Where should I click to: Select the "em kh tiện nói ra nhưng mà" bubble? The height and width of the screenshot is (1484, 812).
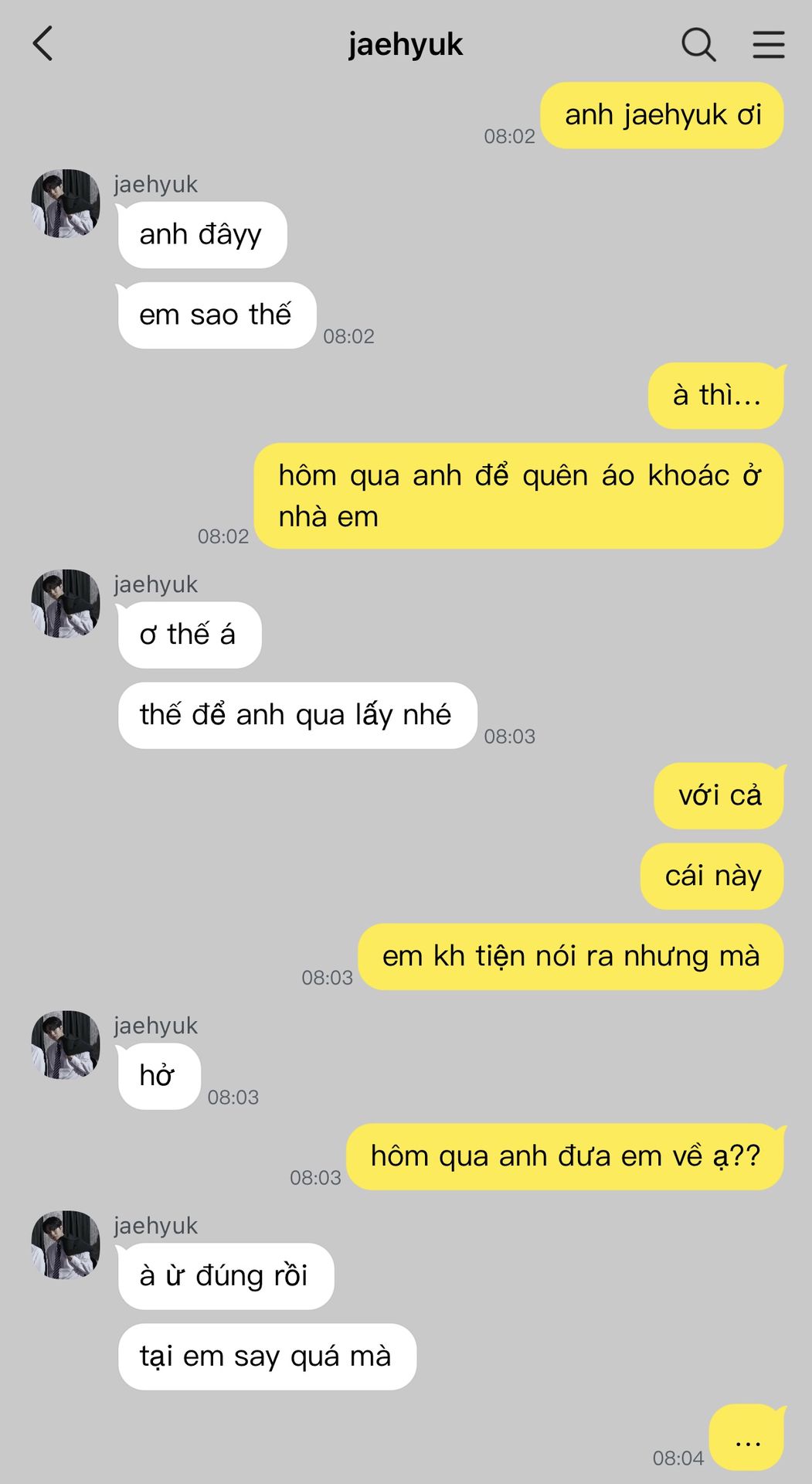point(571,956)
